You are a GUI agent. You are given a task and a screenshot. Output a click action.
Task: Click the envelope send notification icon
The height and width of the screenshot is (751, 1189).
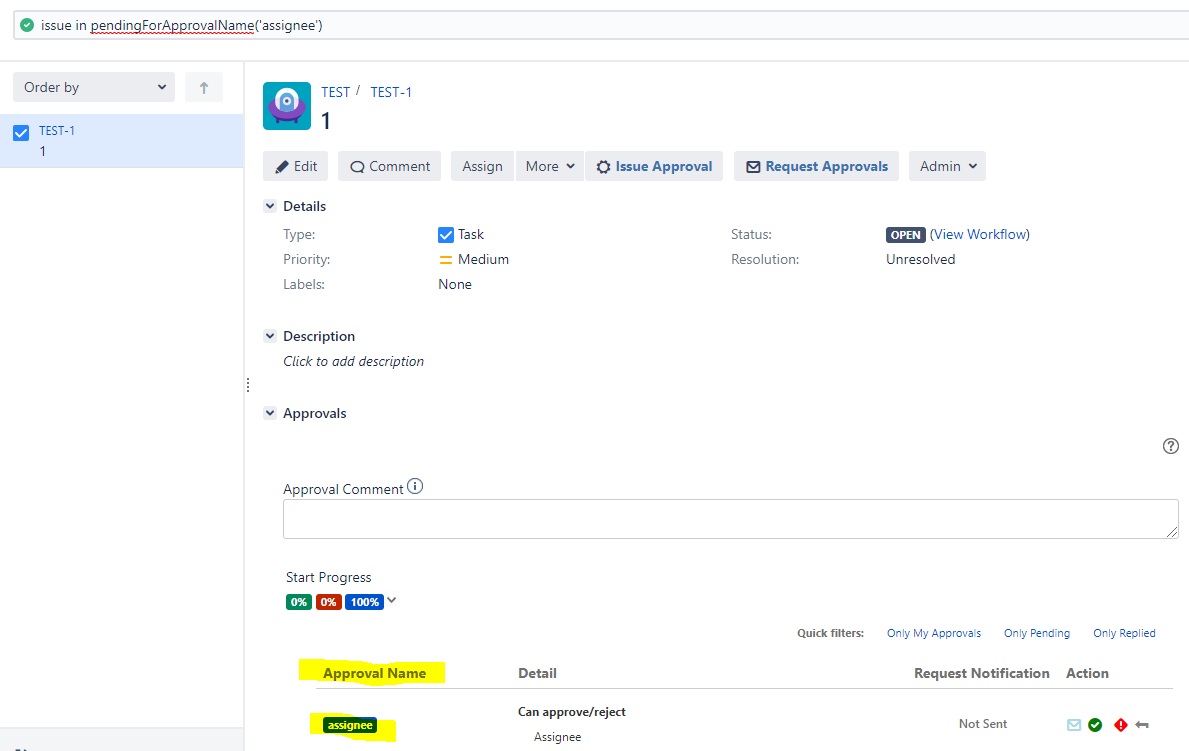1074,725
